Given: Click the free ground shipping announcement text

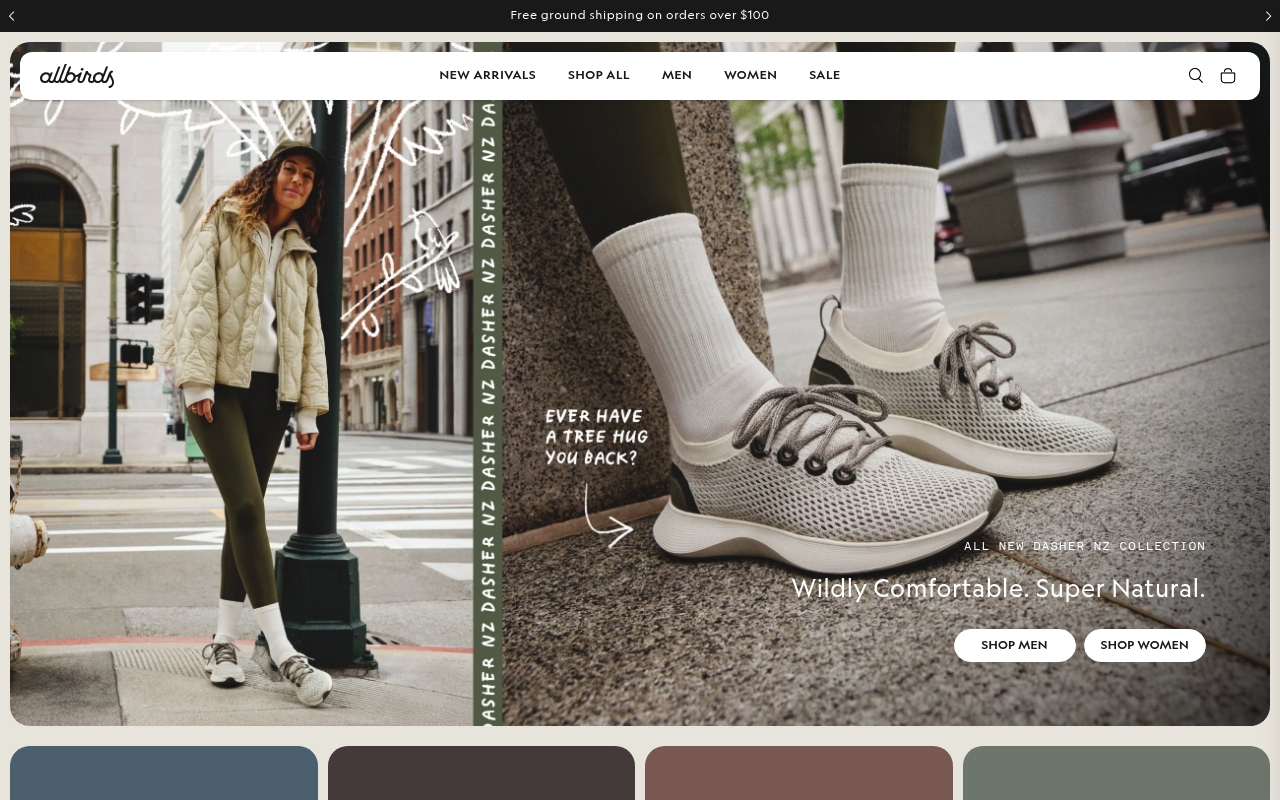Looking at the screenshot, I should point(640,16).
